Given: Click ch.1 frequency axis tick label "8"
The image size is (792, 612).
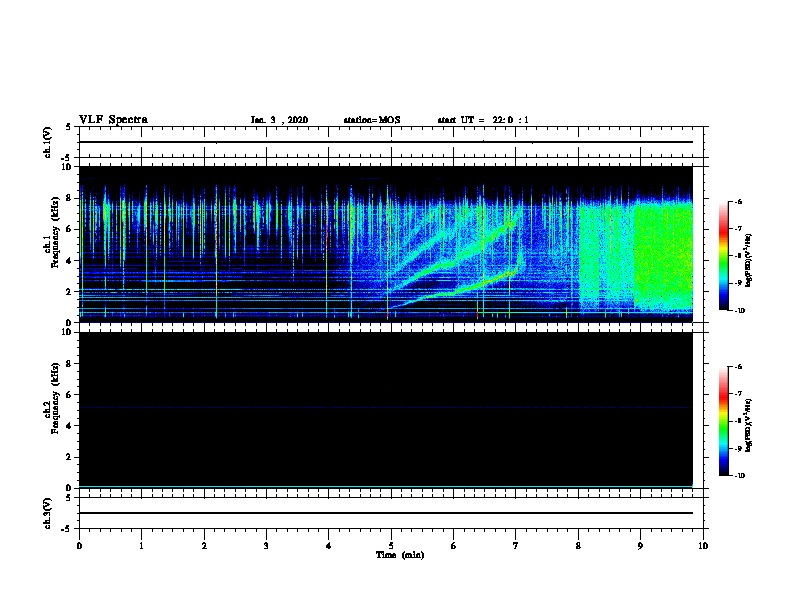Looking at the screenshot, I should (69, 198).
